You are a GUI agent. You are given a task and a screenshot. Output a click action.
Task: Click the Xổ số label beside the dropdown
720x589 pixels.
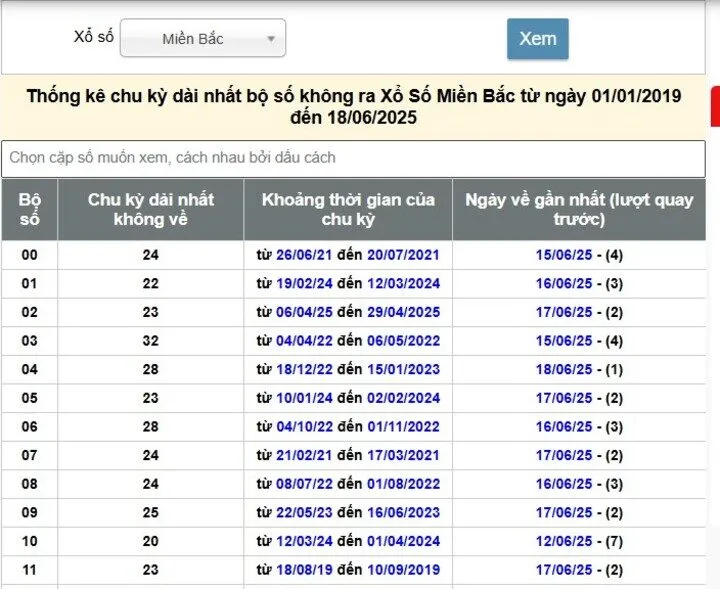coord(94,37)
